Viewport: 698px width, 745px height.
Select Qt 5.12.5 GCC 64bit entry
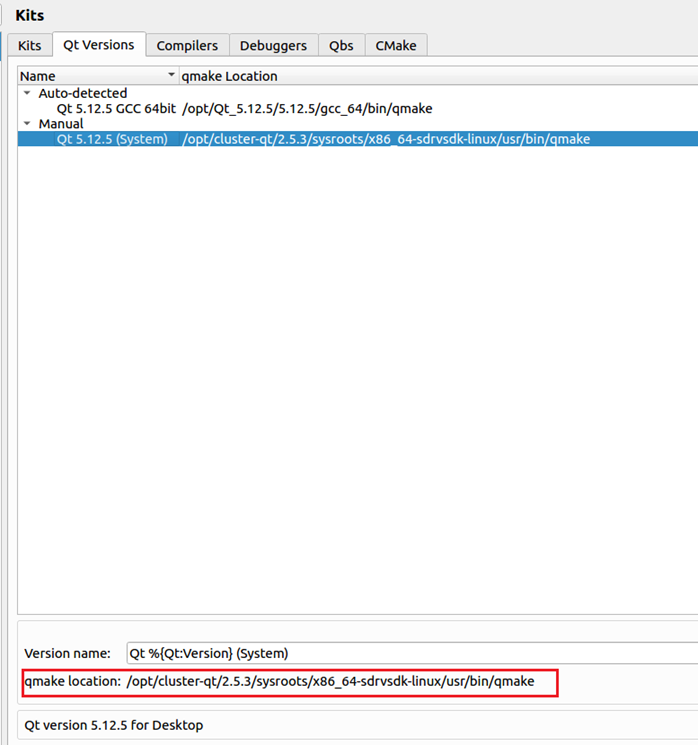[x=116, y=109]
